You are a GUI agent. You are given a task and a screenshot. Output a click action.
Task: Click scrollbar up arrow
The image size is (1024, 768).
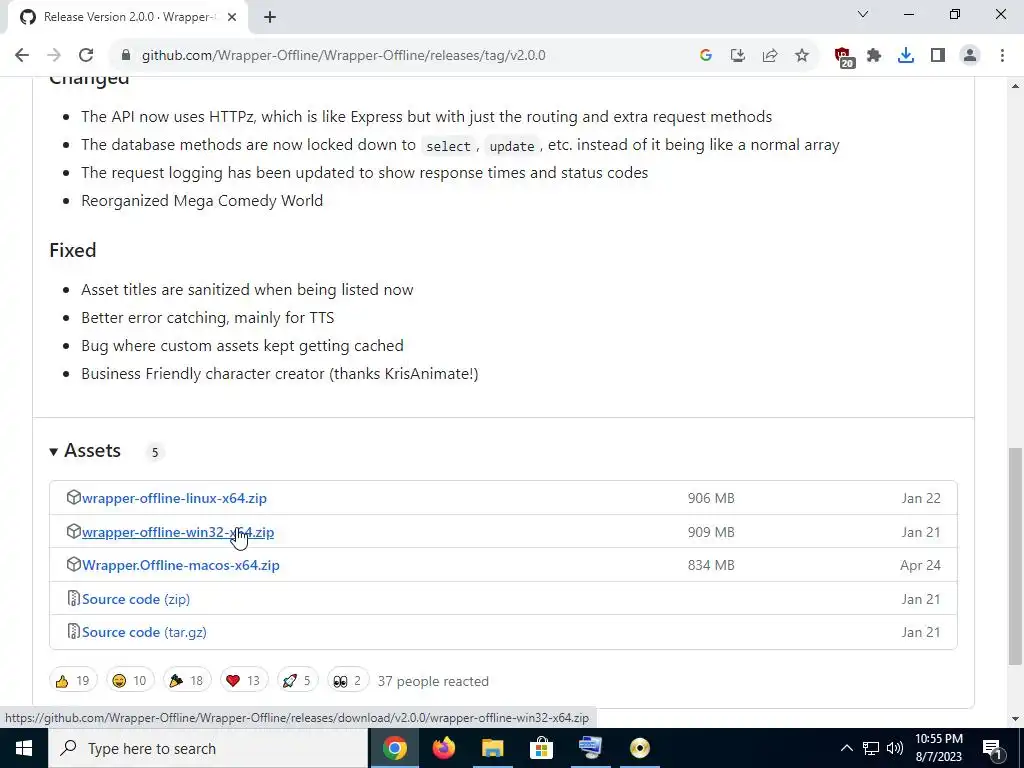click(x=1015, y=86)
